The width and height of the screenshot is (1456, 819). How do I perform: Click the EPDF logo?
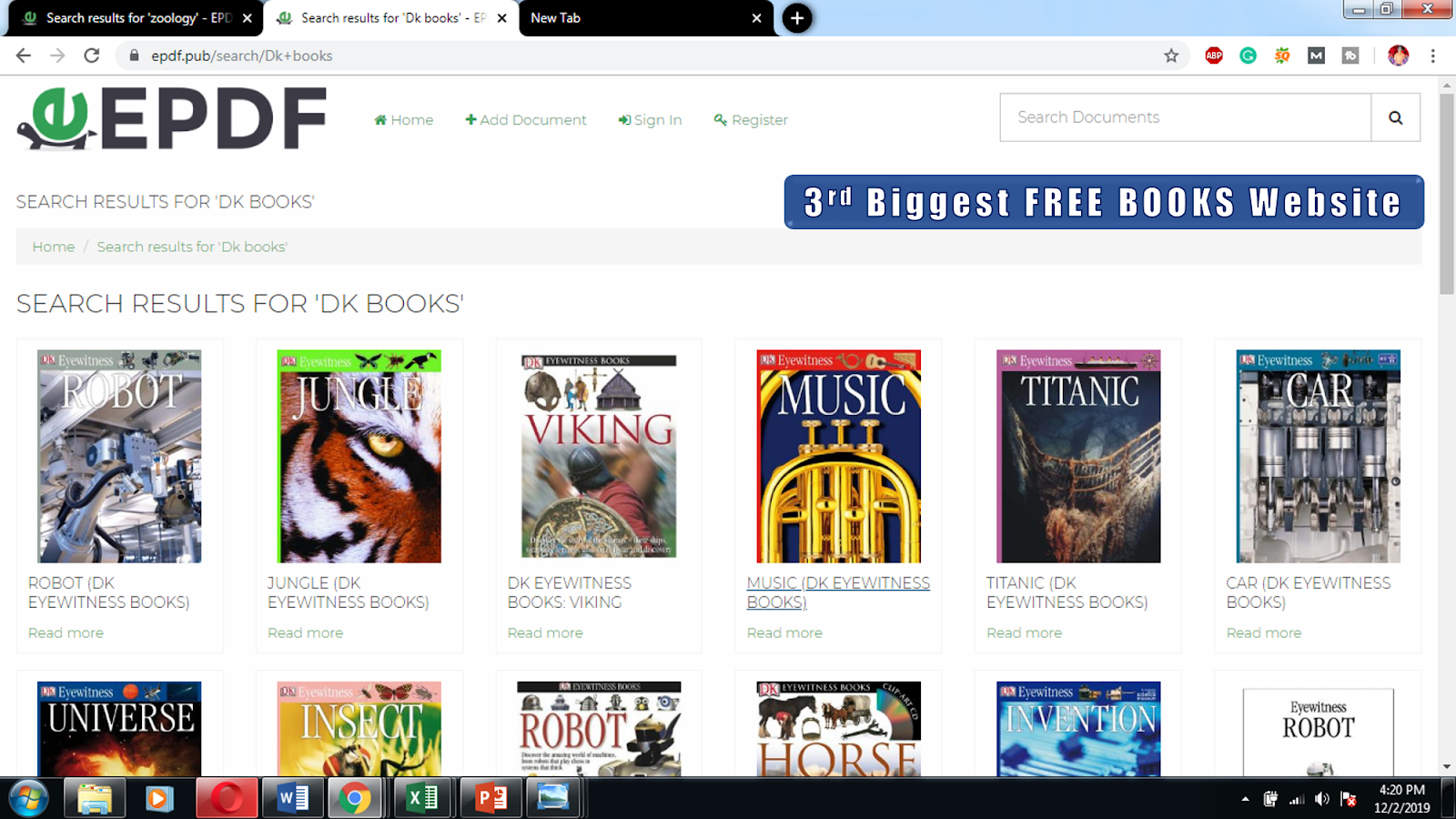click(171, 118)
